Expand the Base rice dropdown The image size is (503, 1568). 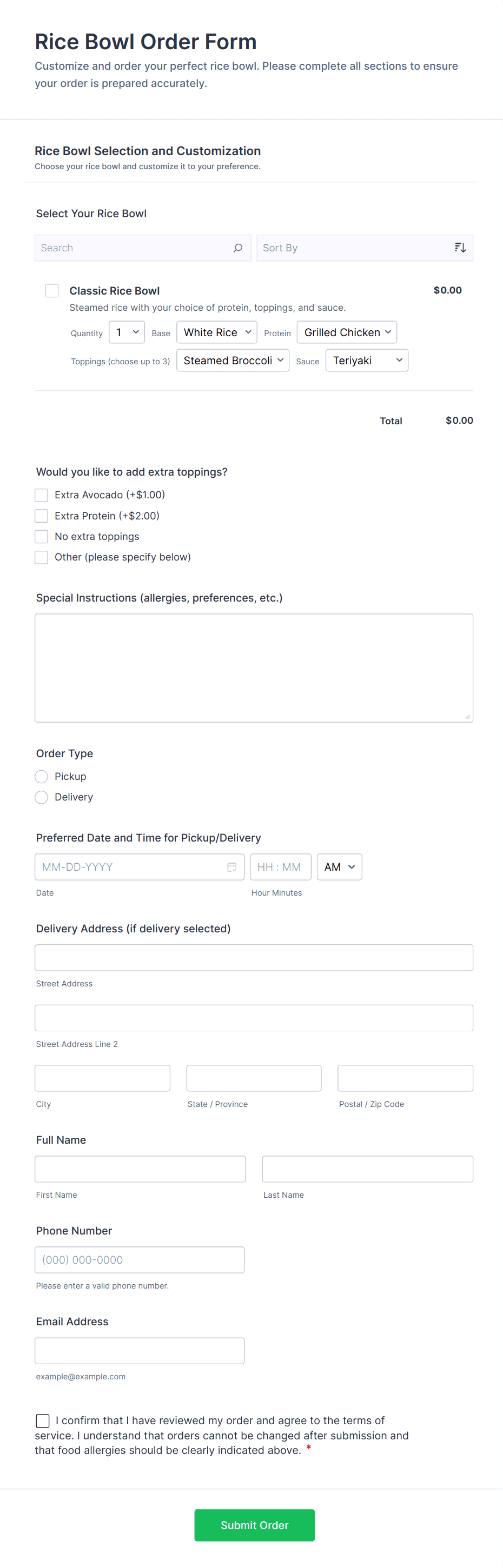click(x=217, y=332)
